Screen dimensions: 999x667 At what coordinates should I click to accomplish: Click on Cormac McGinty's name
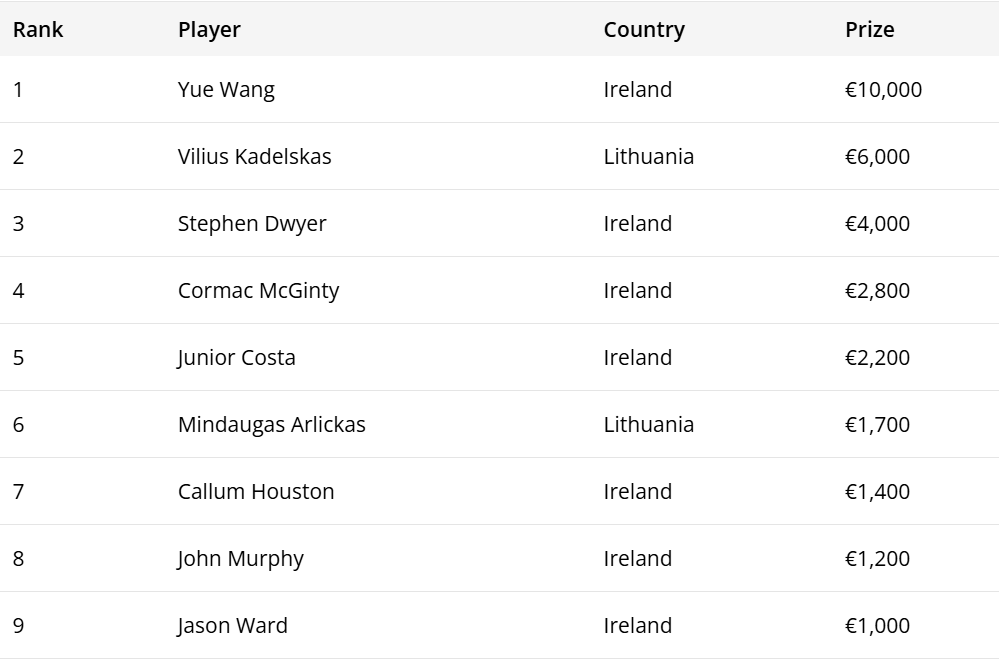[258, 291]
